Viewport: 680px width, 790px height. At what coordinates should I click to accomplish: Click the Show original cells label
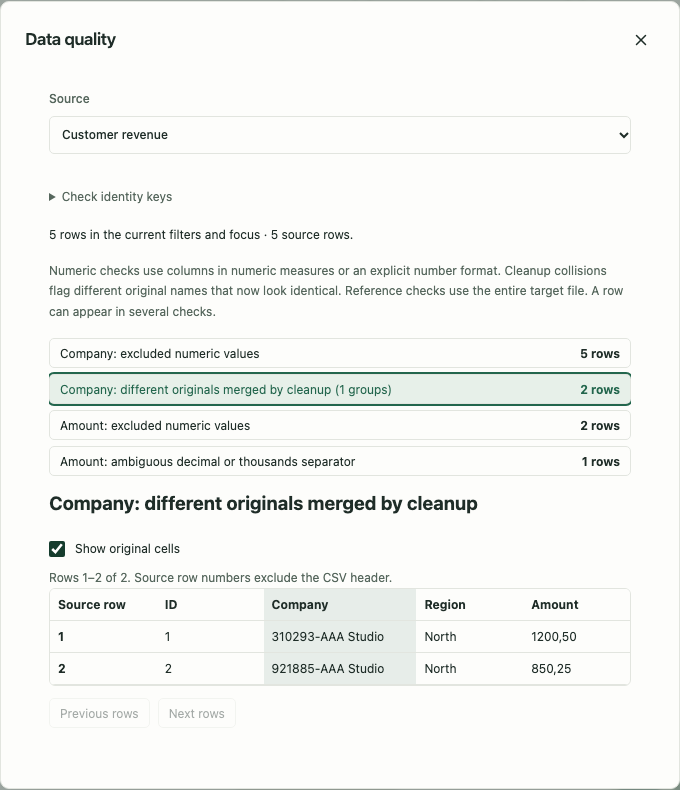point(127,549)
